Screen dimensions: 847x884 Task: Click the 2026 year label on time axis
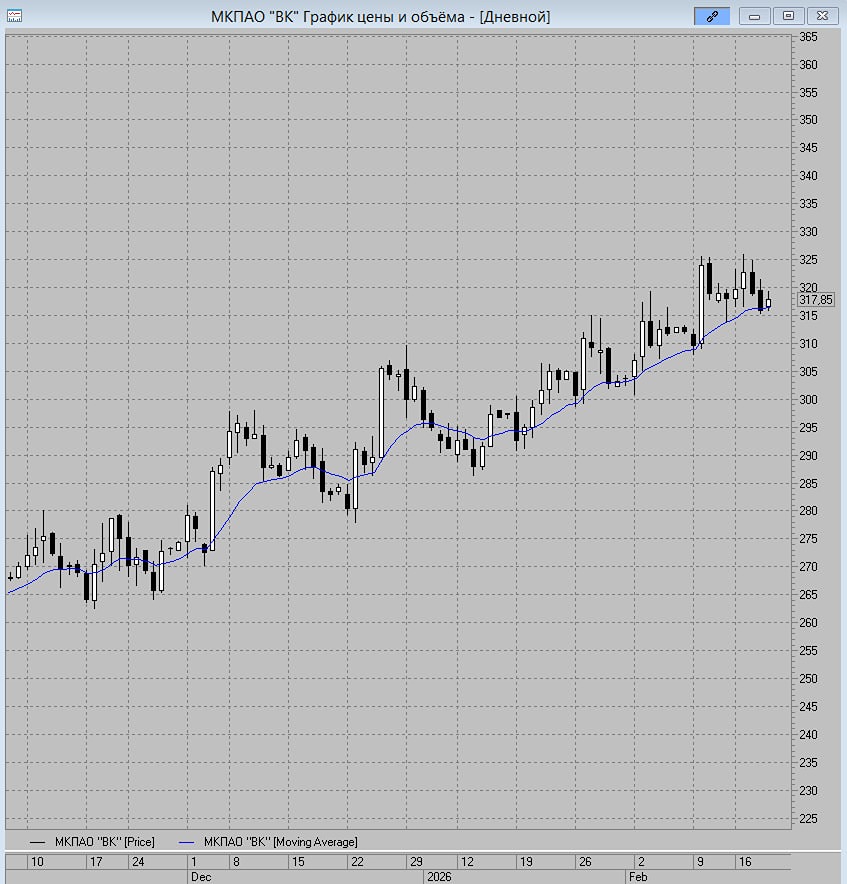click(439, 877)
